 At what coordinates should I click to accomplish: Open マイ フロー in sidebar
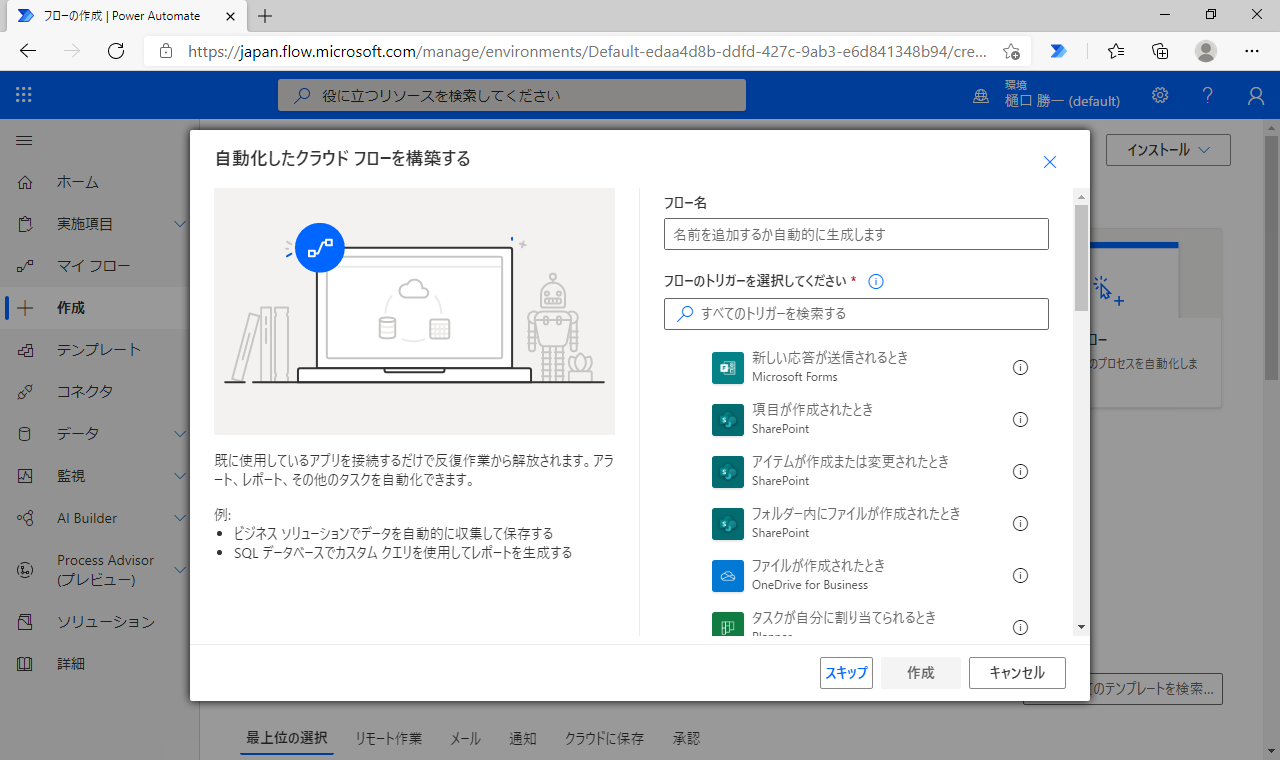pos(95,266)
